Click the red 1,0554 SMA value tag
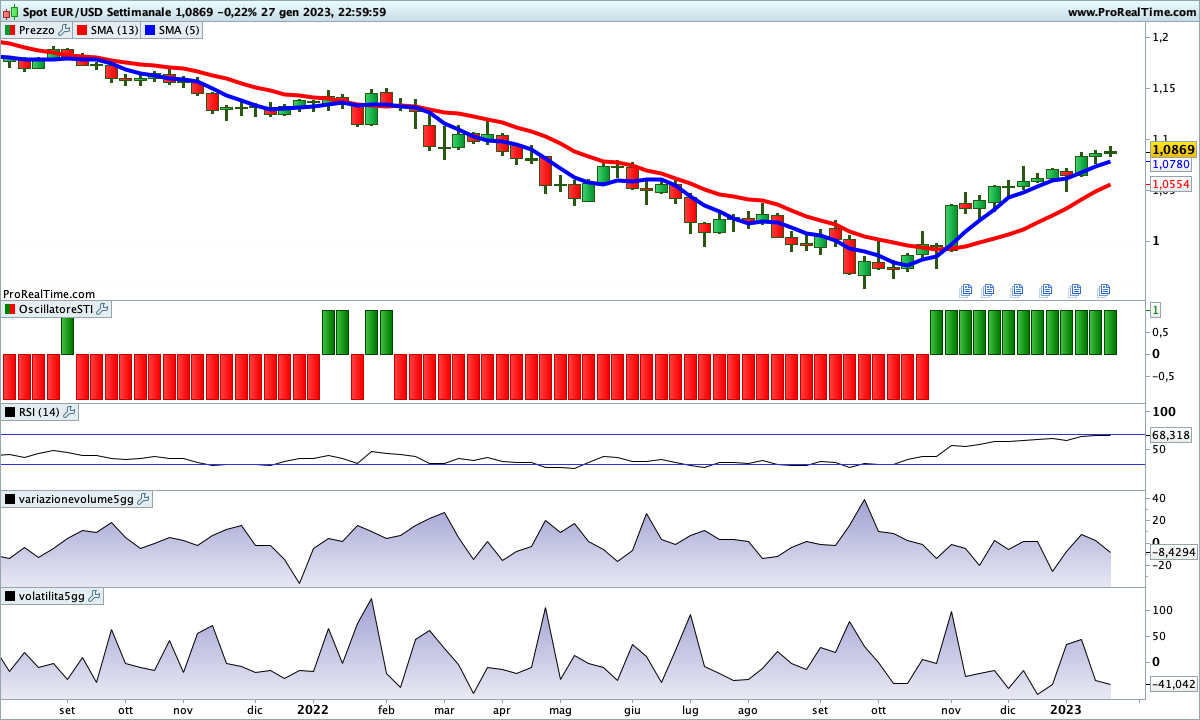Screen dimensions: 1200x720 1171,185
